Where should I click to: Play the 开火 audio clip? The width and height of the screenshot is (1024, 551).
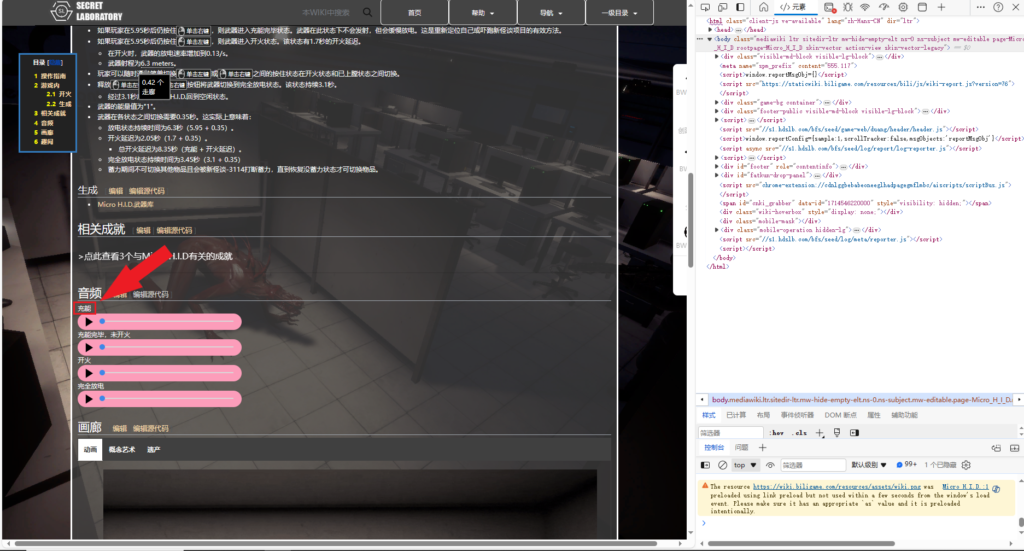89,373
